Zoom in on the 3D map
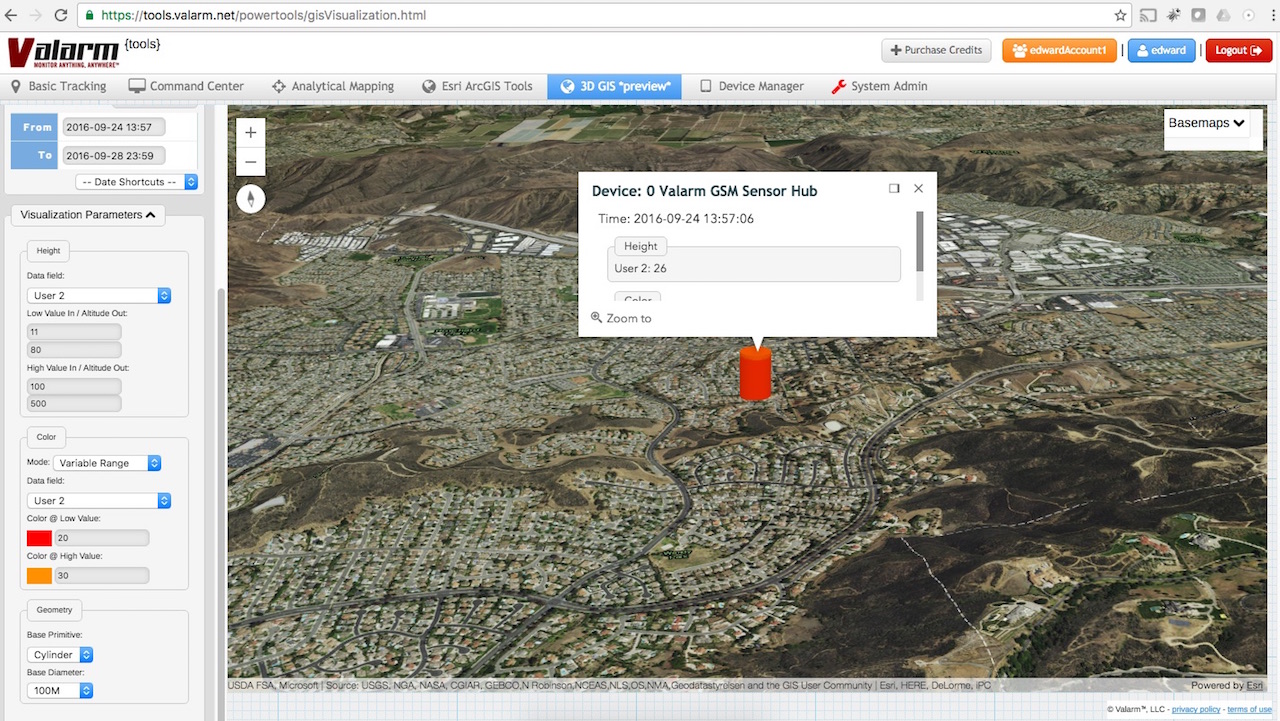The height and width of the screenshot is (721, 1280). [250, 132]
